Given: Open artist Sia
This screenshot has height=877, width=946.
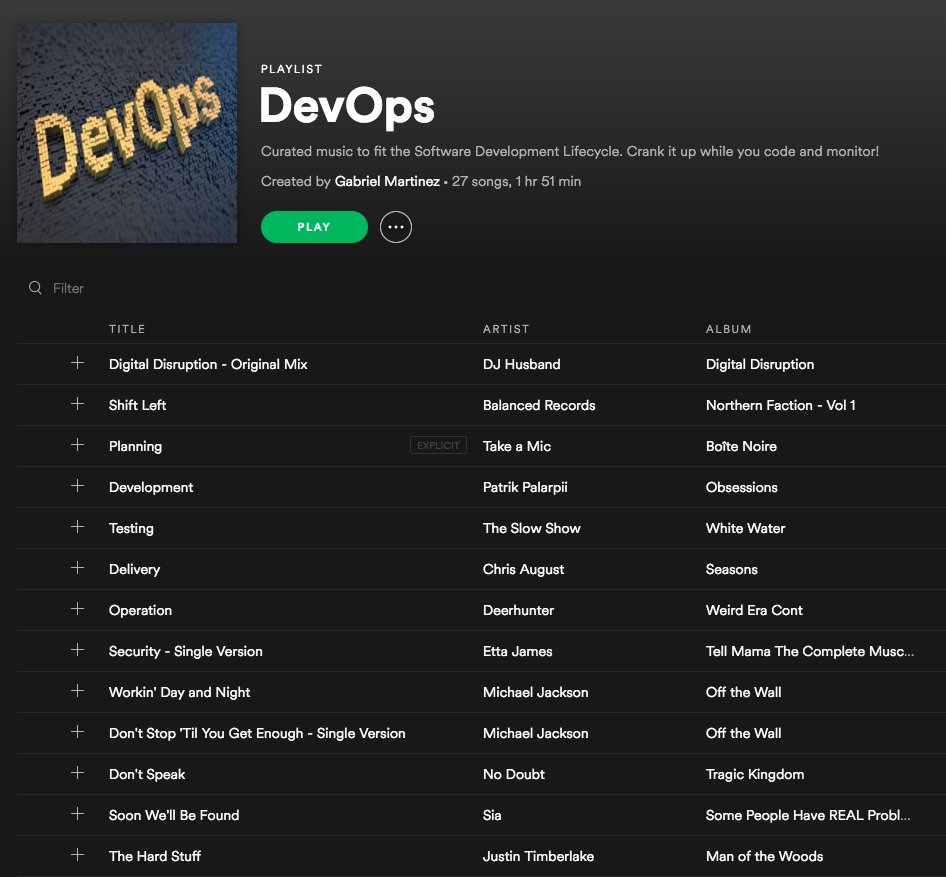Looking at the screenshot, I should tap(492, 815).
